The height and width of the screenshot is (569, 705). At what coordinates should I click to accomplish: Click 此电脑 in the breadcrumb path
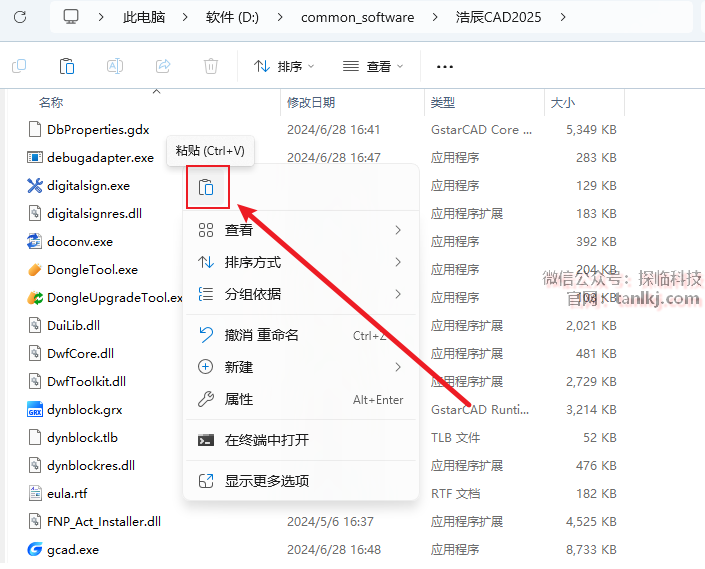click(x=144, y=17)
